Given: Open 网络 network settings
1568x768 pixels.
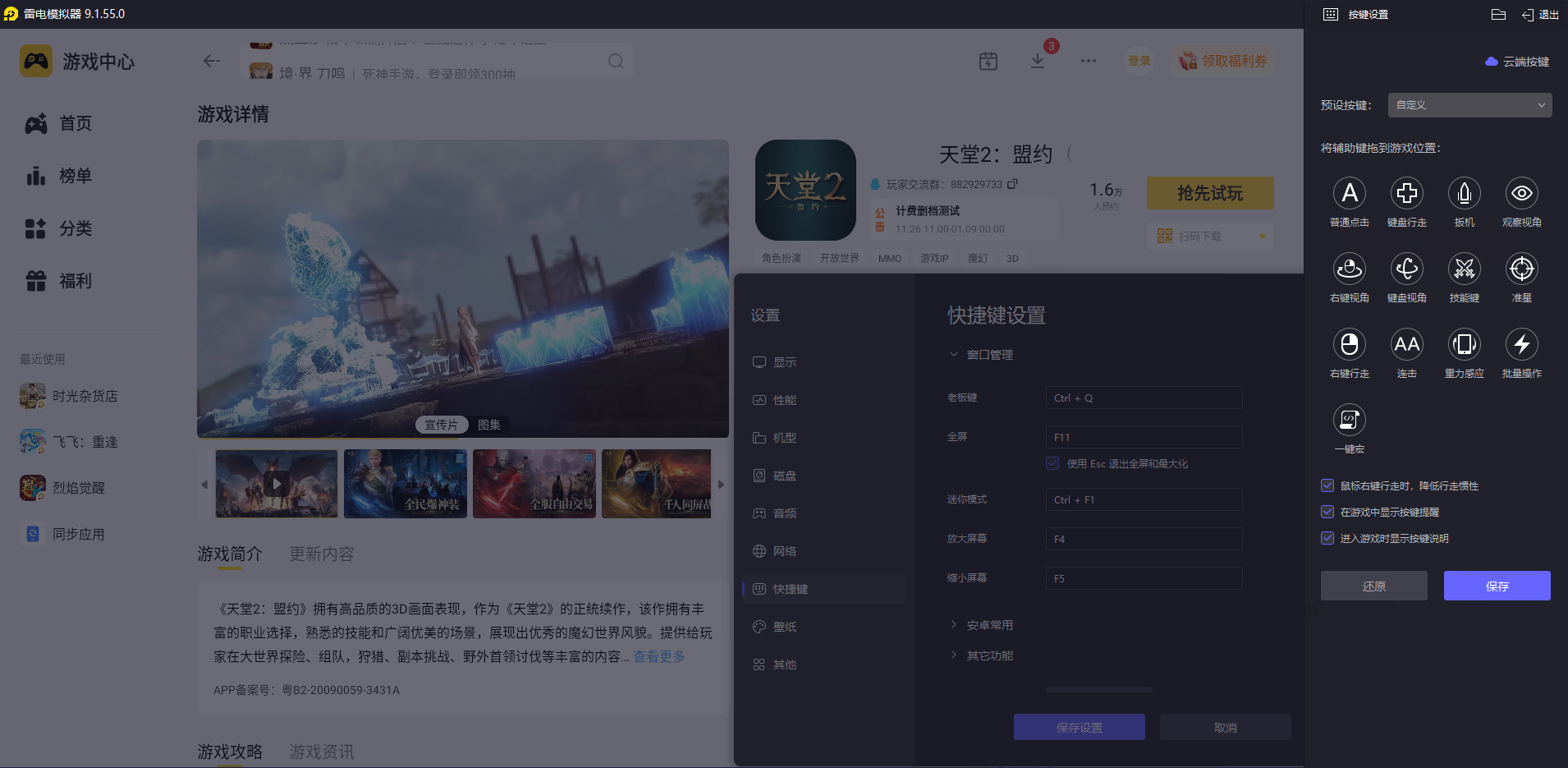Looking at the screenshot, I should coord(824,551).
